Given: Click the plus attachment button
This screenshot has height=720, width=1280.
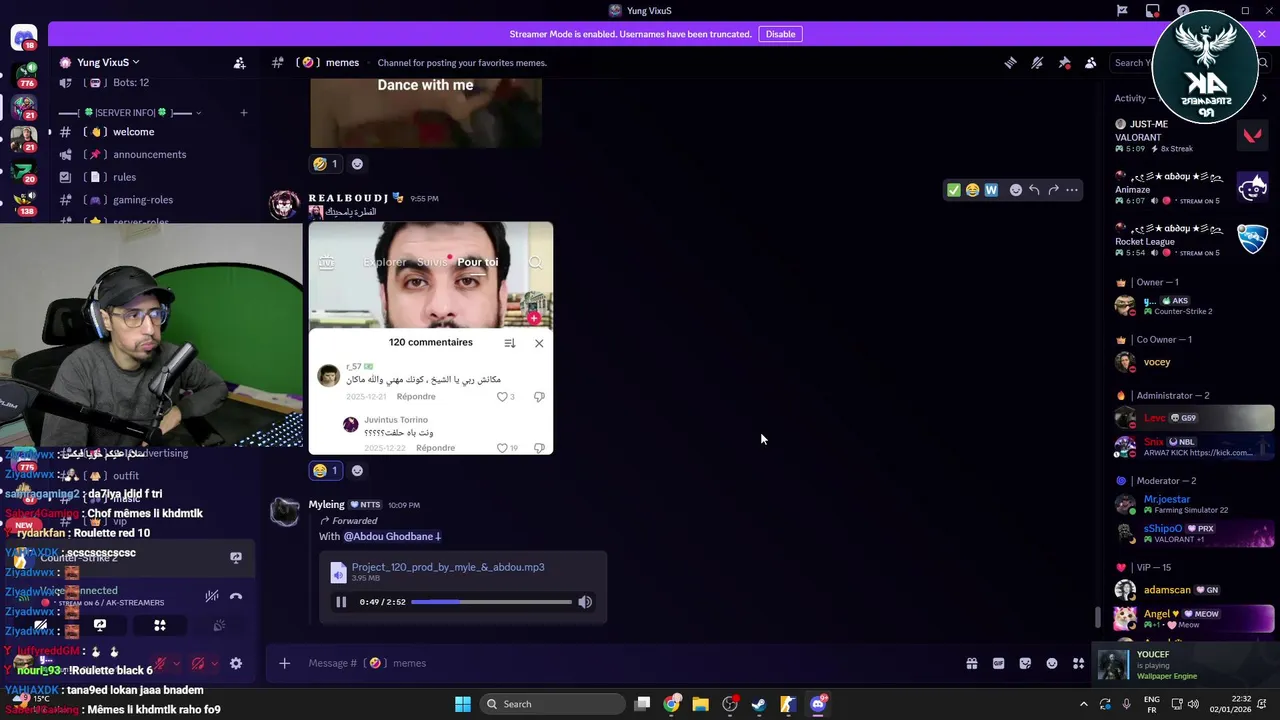Looking at the screenshot, I should [x=284, y=663].
